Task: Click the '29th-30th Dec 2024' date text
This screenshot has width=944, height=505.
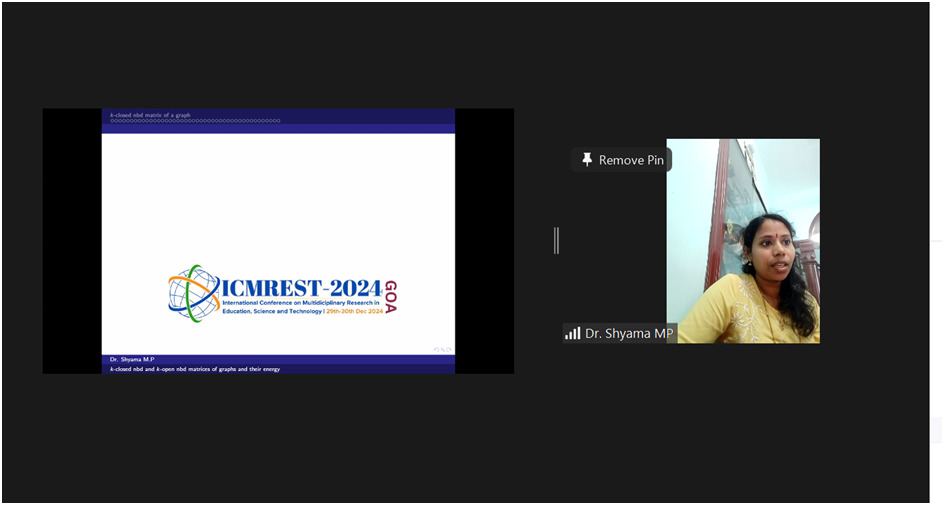Action: (355, 312)
